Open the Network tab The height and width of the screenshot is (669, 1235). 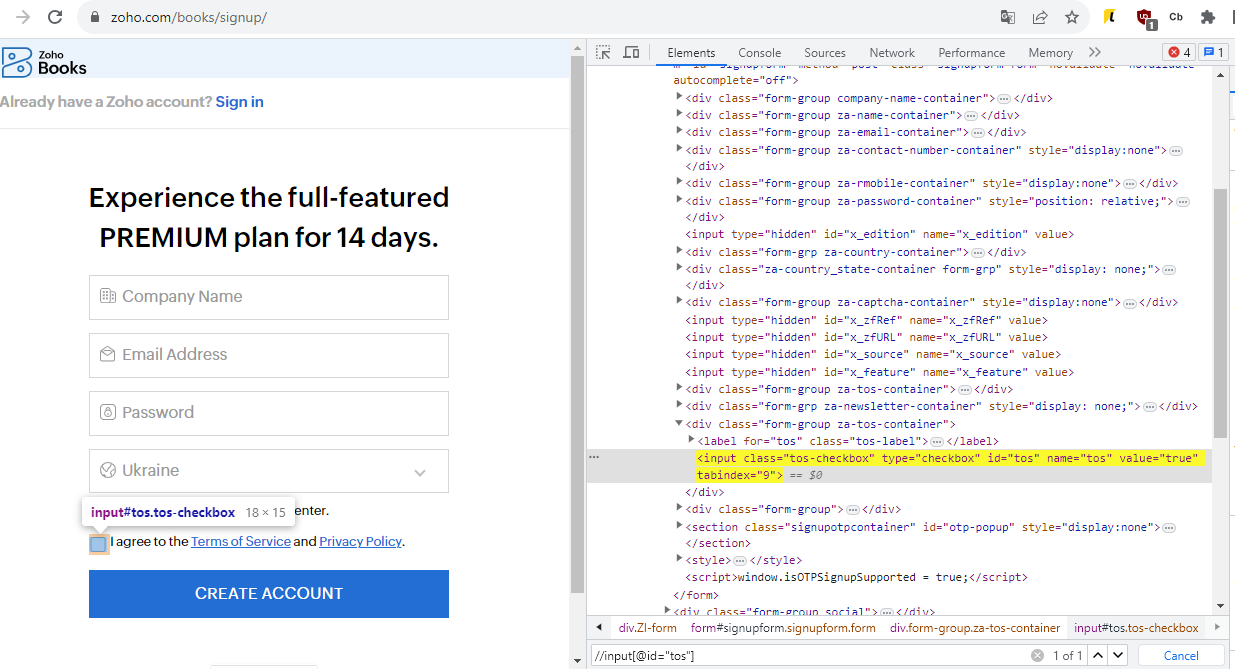891,53
